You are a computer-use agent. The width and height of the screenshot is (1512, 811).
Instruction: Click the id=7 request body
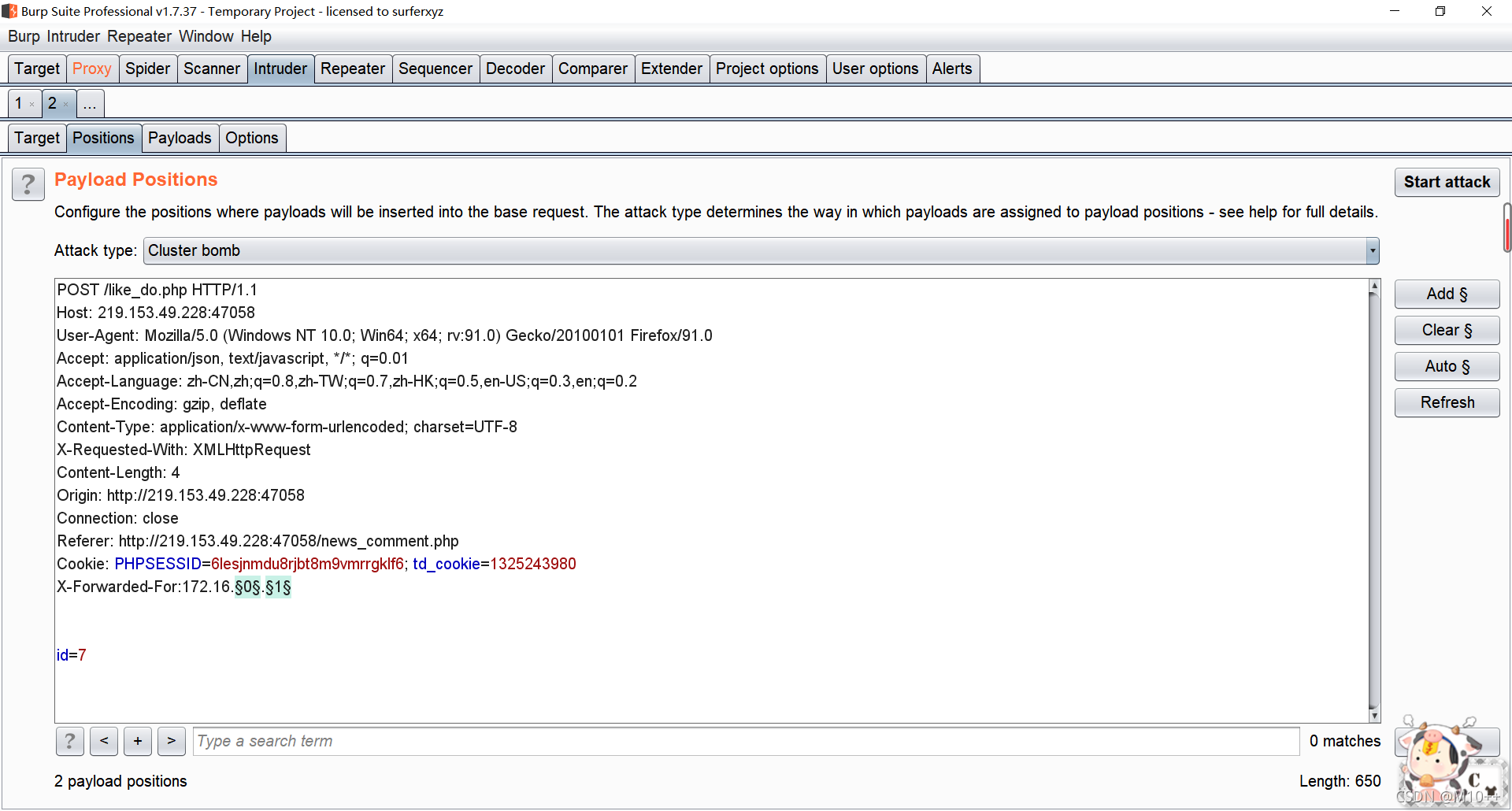(x=72, y=655)
